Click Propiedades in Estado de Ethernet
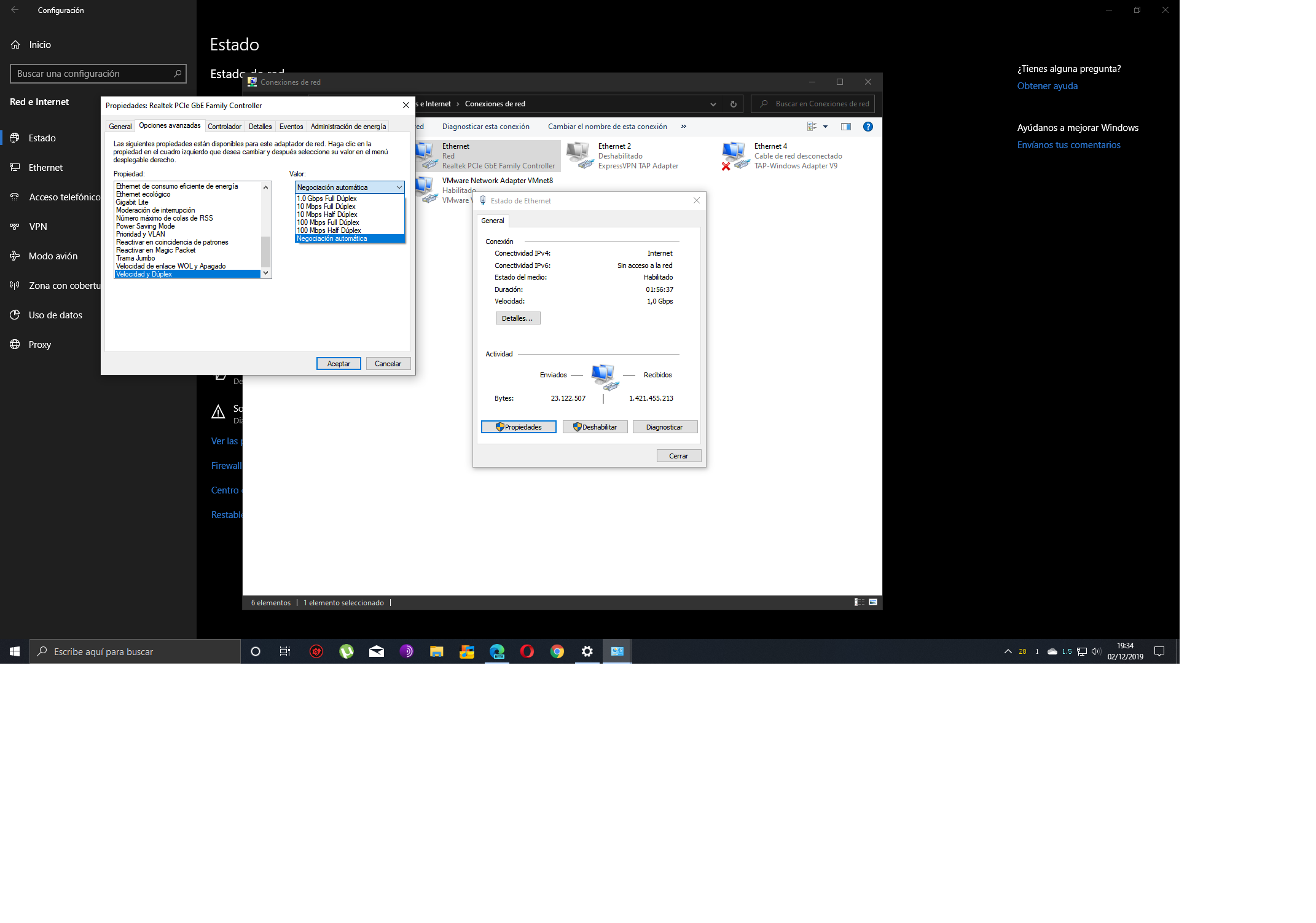 [x=519, y=427]
